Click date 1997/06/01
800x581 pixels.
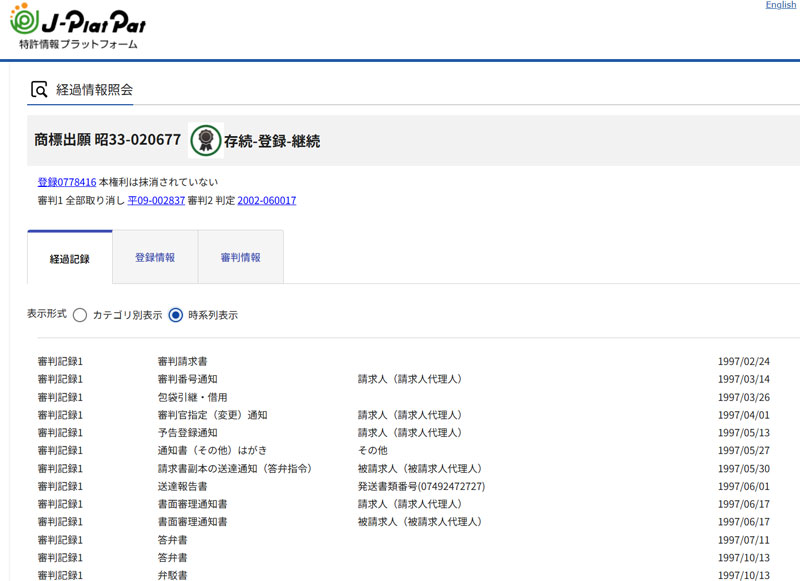pos(743,486)
